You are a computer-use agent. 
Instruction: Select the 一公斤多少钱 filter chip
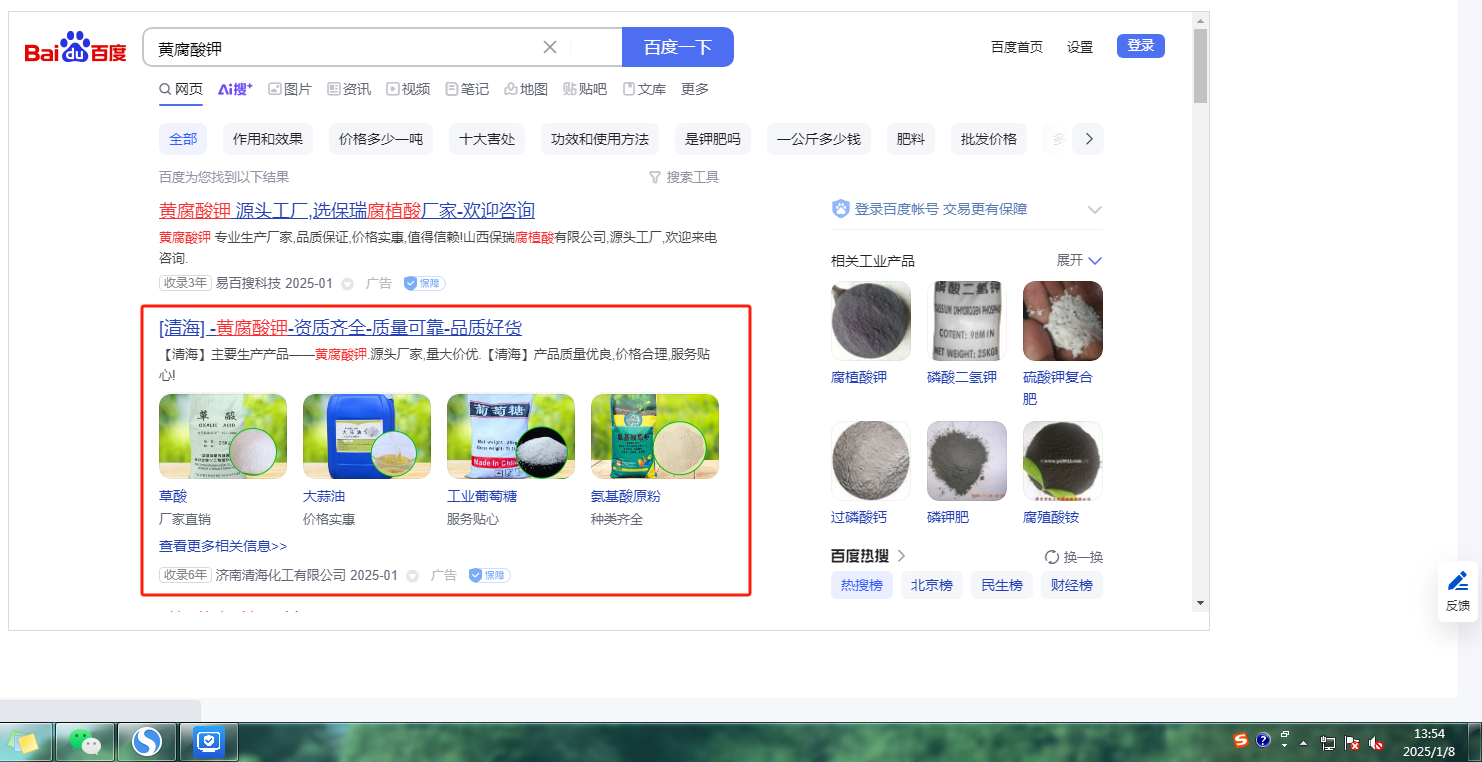819,139
